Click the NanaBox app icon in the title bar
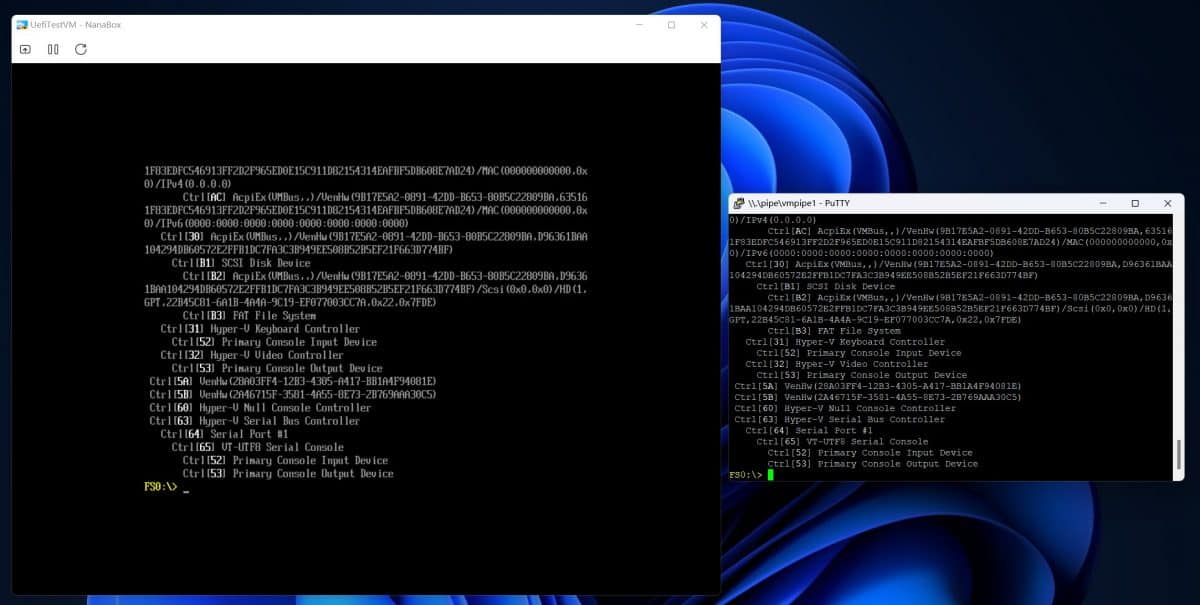The height and width of the screenshot is (605, 1200). pyautogui.click(x=19, y=24)
